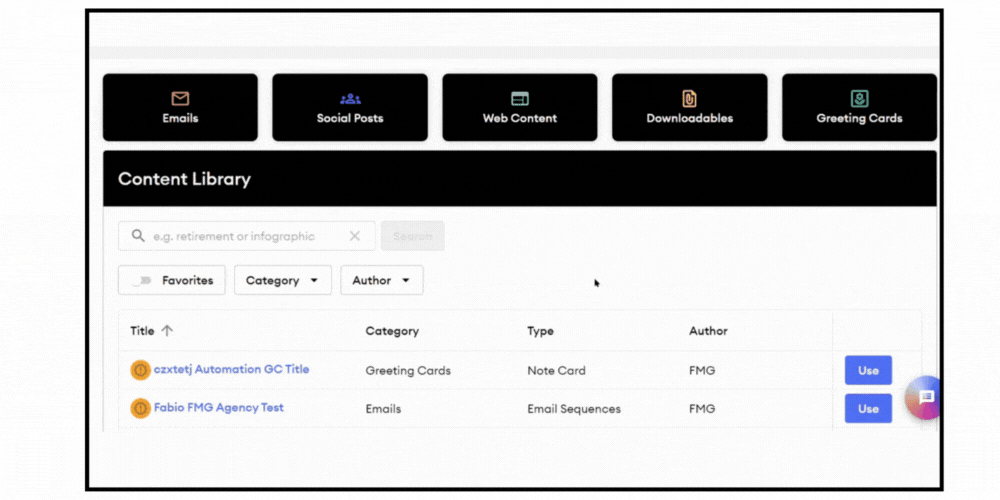Click the orange icon beside Fabio FMG Agency Test
1000x500 pixels.
click(140, 408)
